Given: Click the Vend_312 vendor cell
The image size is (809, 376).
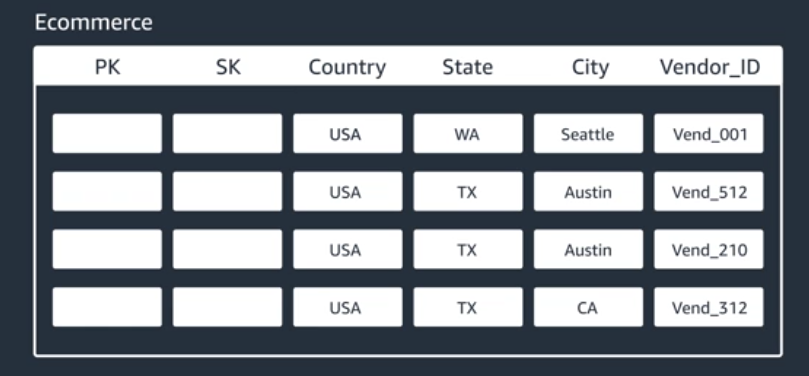Looking at the screenshot, I should pos(709,307).
